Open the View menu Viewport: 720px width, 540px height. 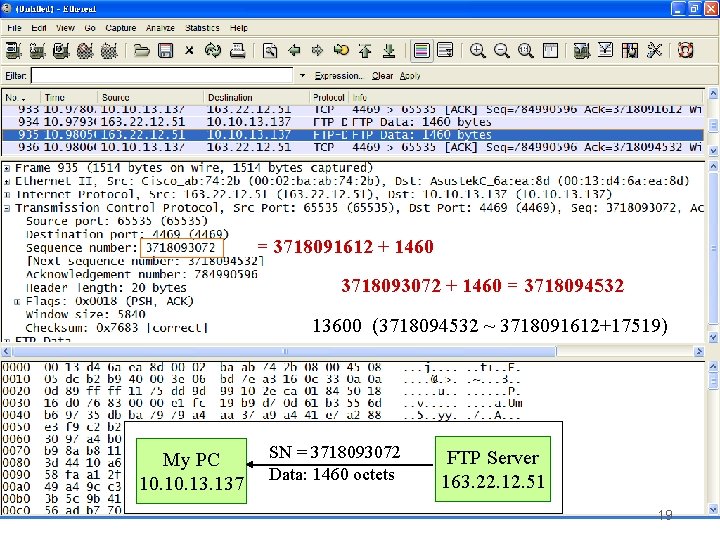tap(65, 28)
